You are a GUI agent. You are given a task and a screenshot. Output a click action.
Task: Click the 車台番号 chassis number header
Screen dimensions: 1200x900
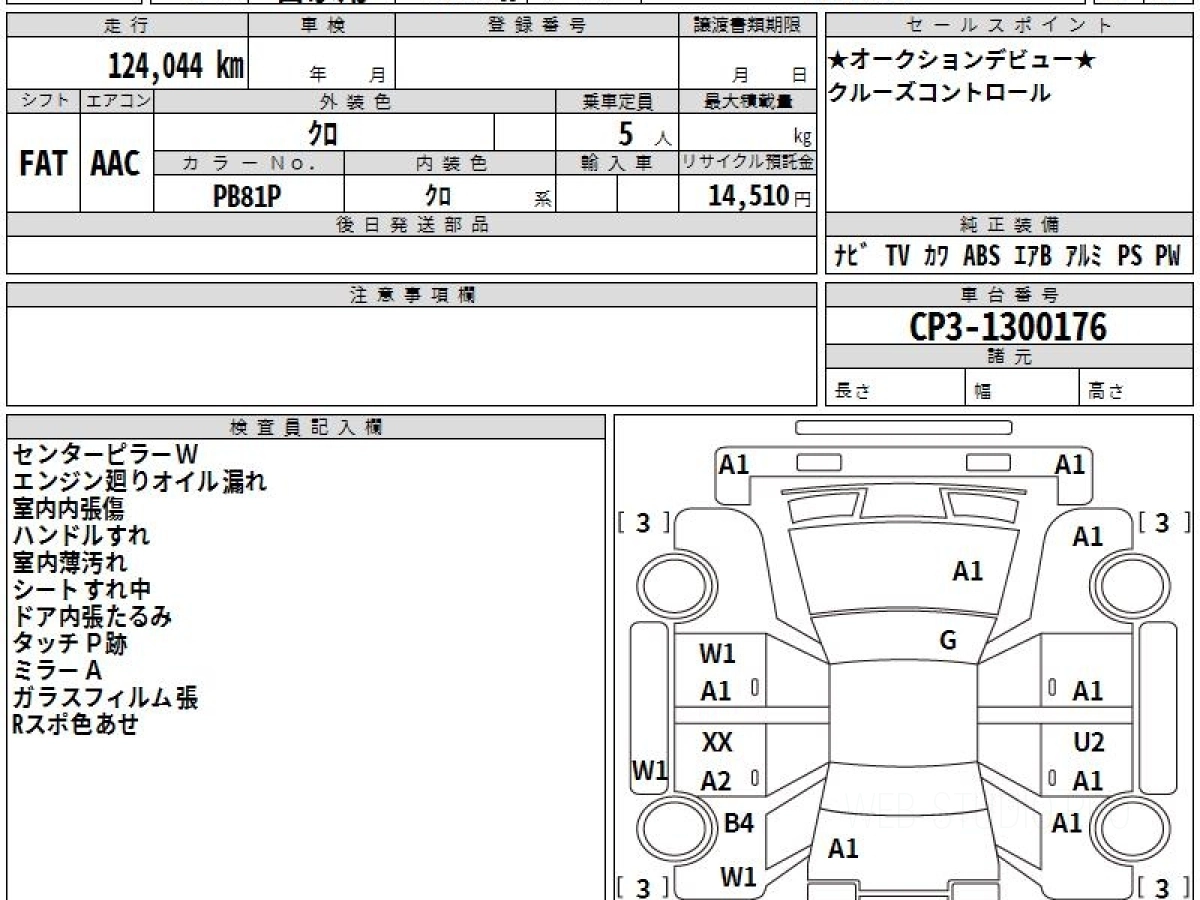[x=1010, y=295]
